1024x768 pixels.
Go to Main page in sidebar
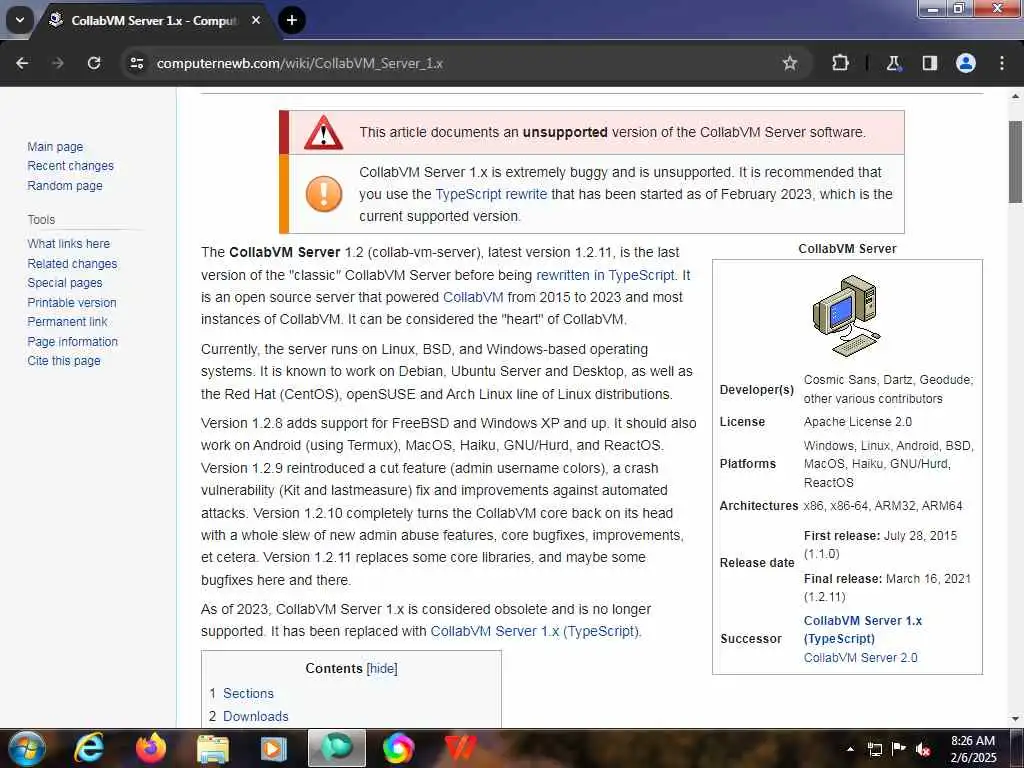55,147
